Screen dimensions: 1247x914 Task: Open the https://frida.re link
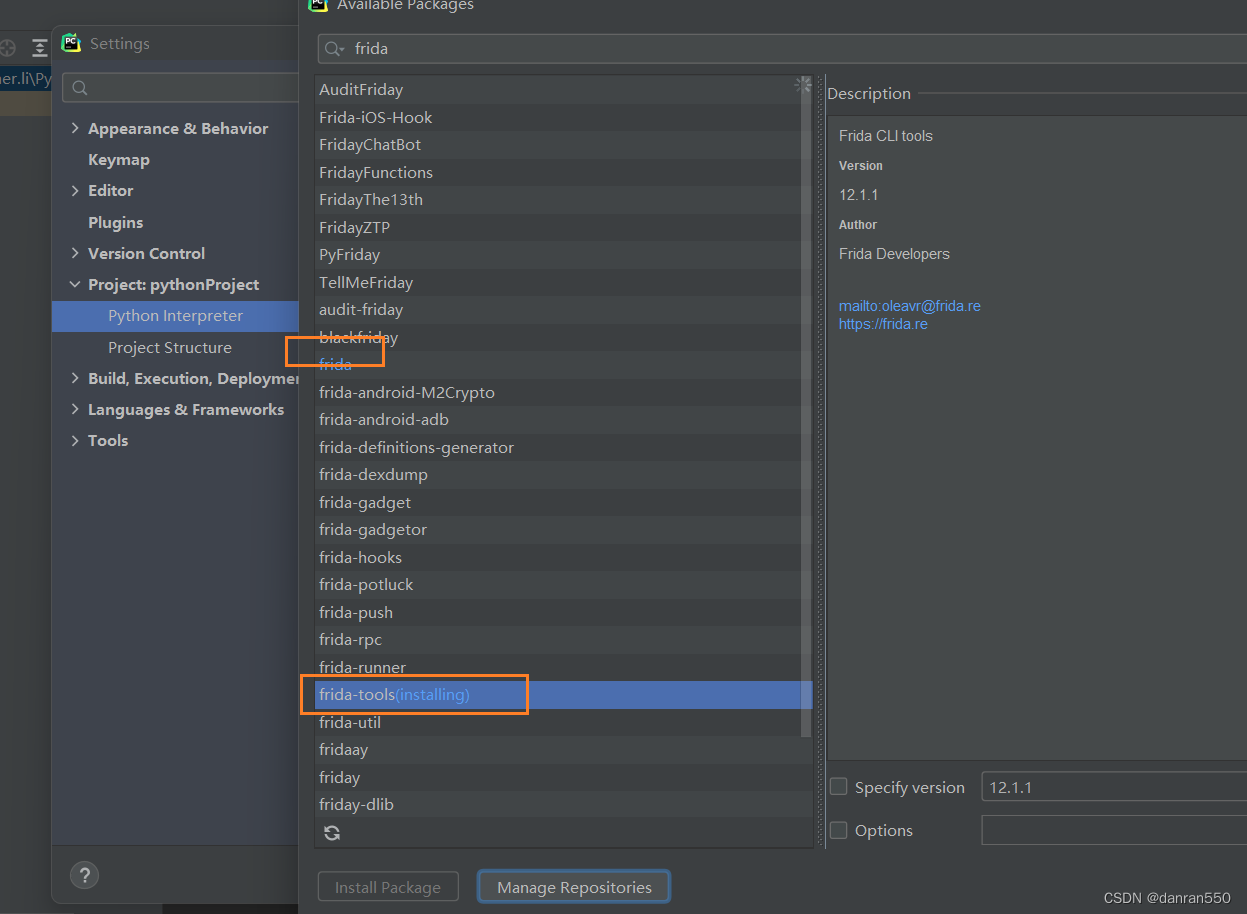[x=883, y=324]
